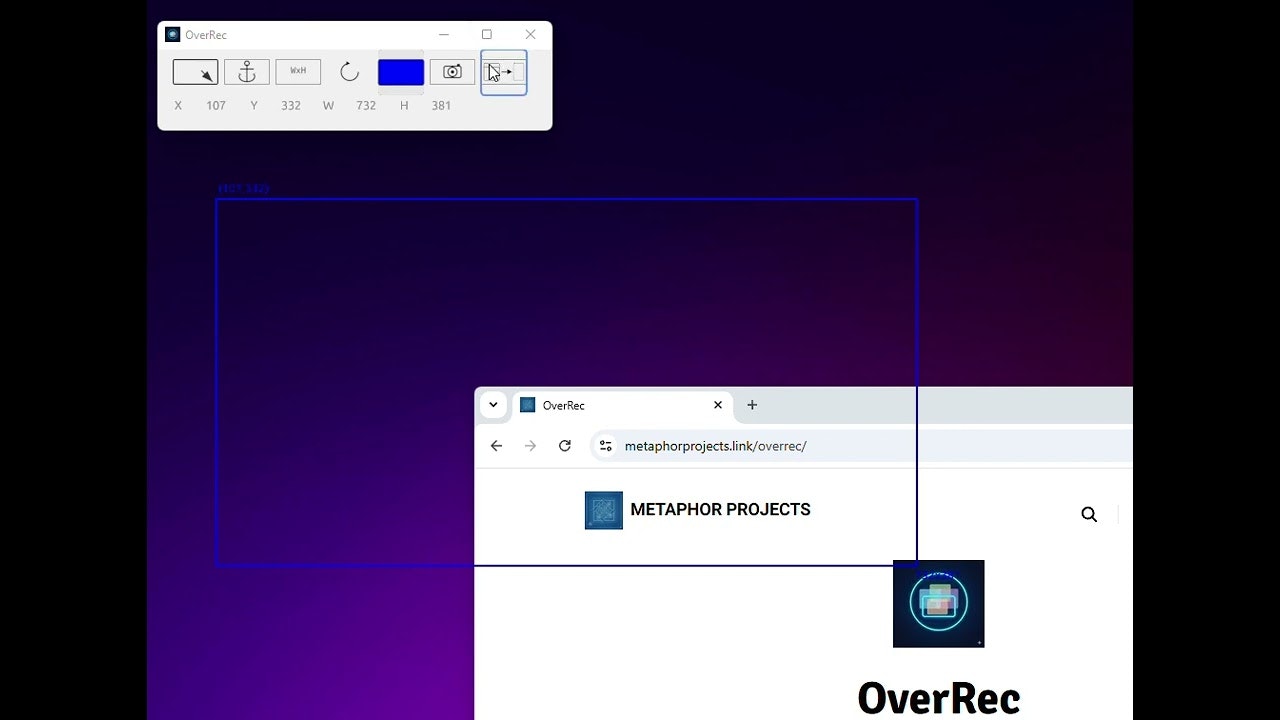The image size is (1280, 720).
Task: View site information icon in address bar
Action: (606, 446)
